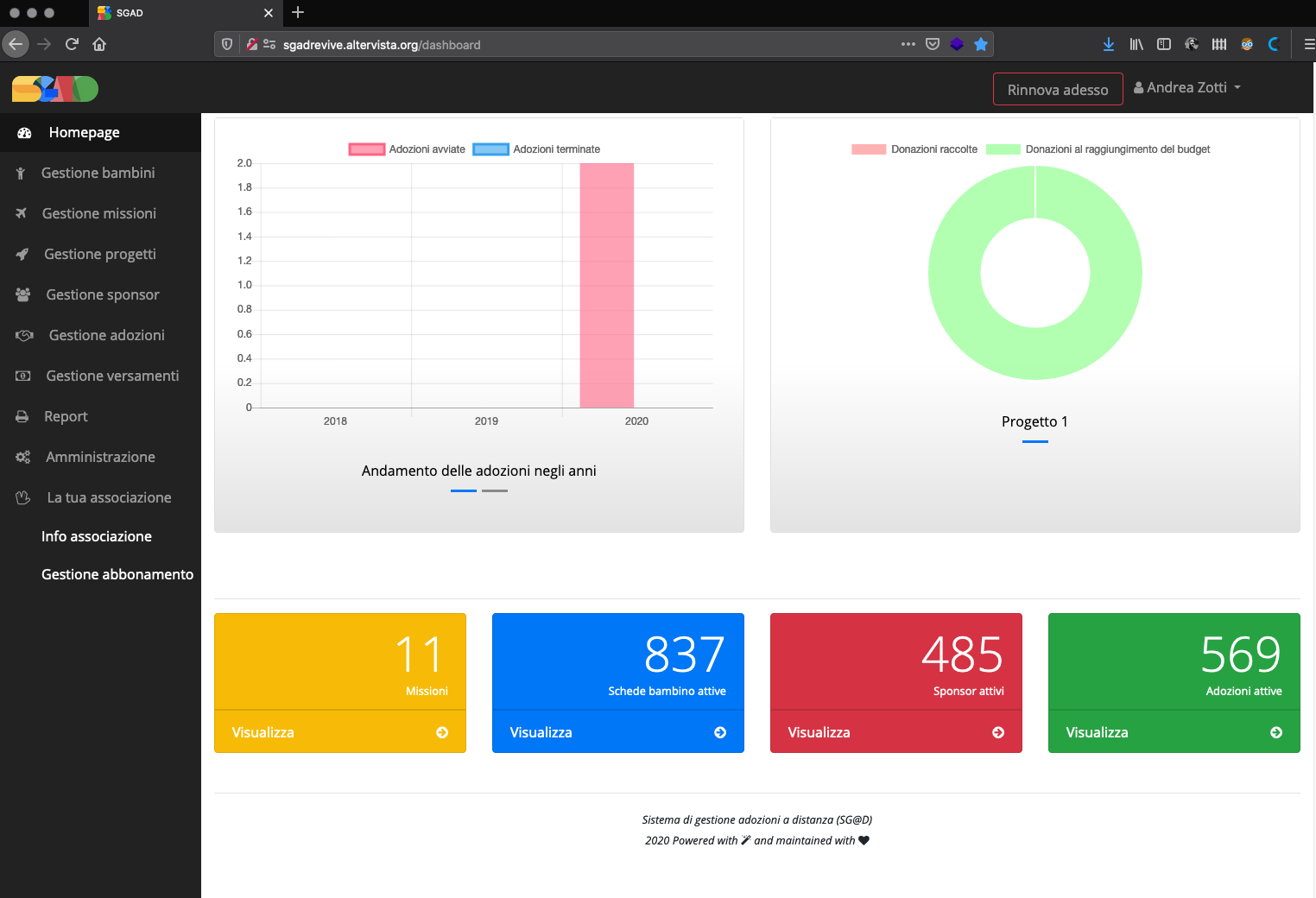
Task: Click the SGAD logo in header
Action: pyautogui.click(x=55, y=88)
